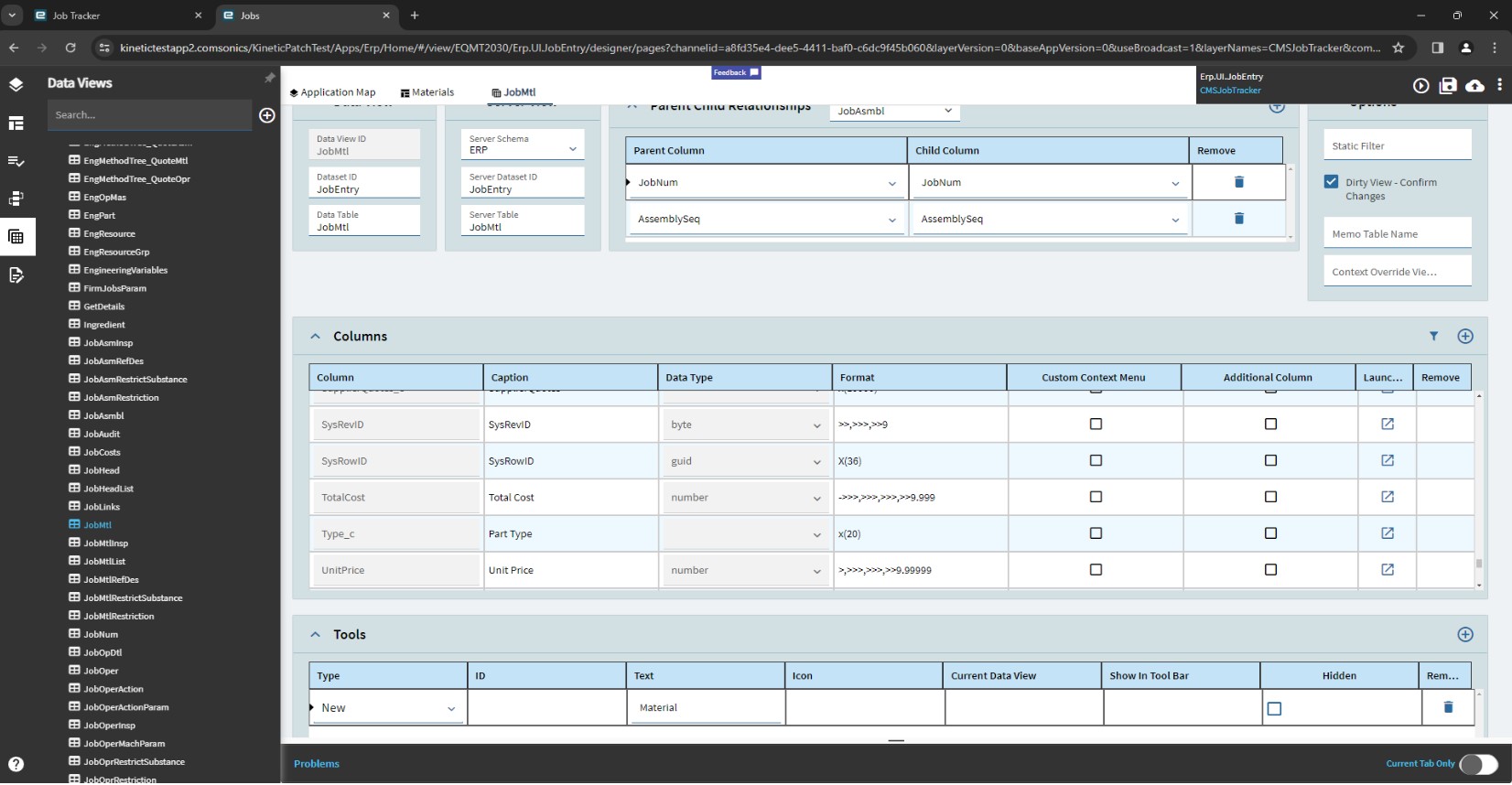Image resolution: width=1512 pixels, height=785 pixels.
Task: Click the Publish cloud upload icon
Action: tap(1474, 85)
